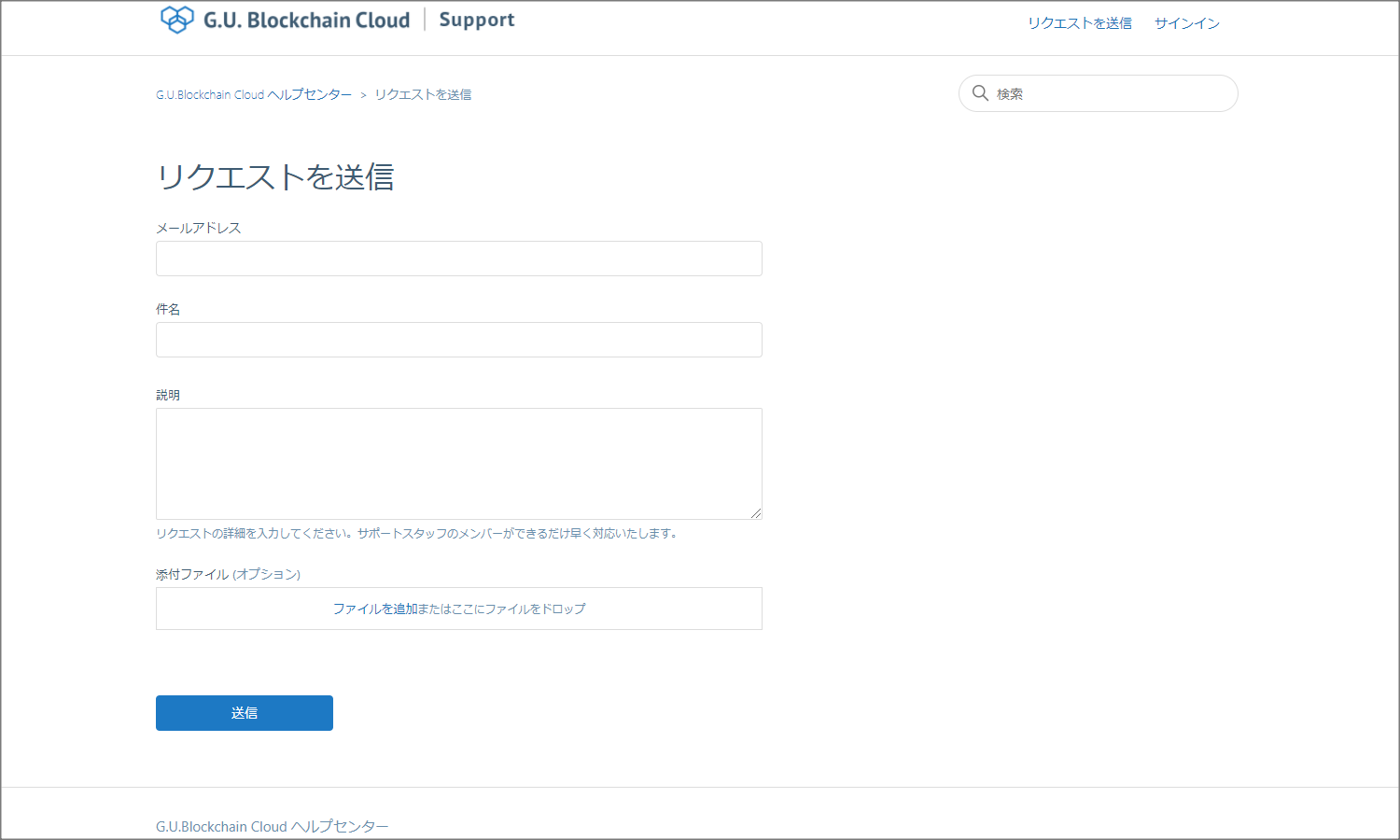This screenshot has width=1400, height=840.
Task: Click the リクエストを送信 breadcrumb item
Action: point(423,94)
